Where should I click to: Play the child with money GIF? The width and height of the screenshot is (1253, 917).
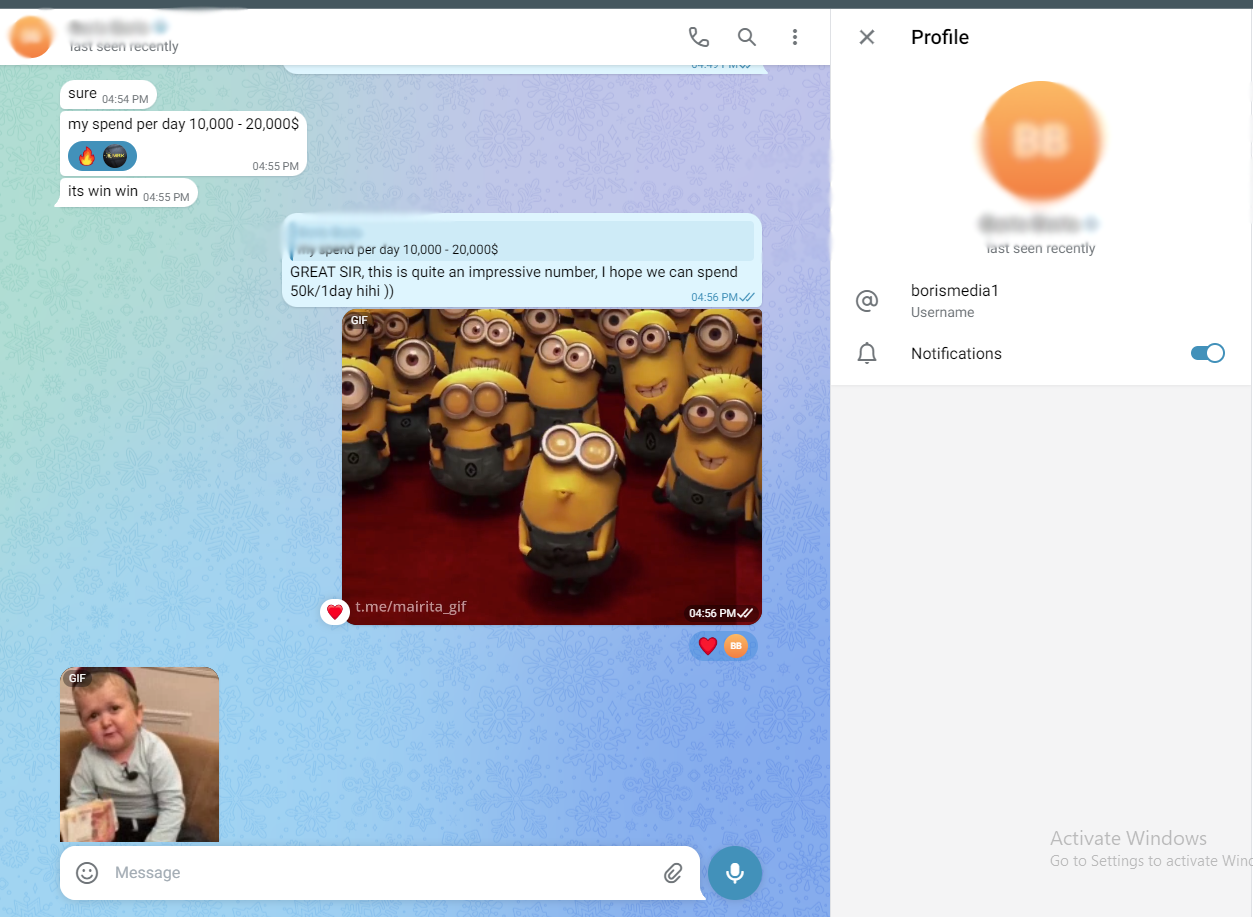(x=139, y=755)
